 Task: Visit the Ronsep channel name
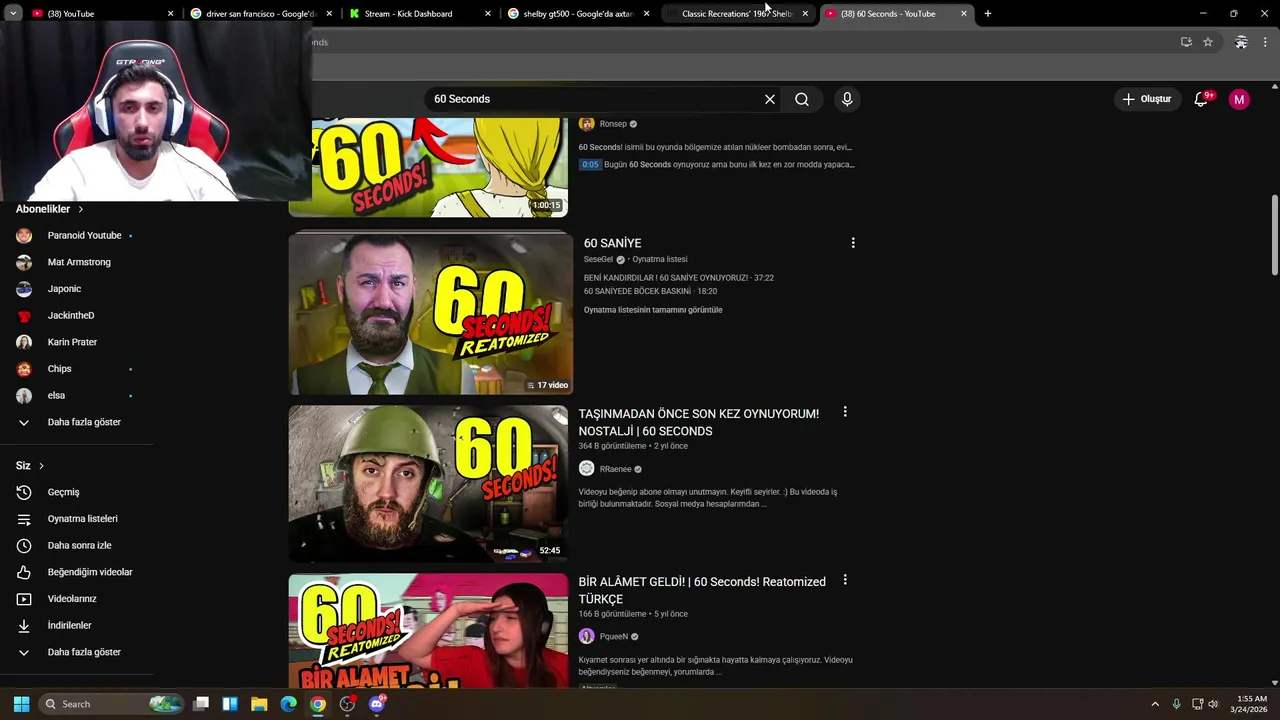click(x=613, y=124)
